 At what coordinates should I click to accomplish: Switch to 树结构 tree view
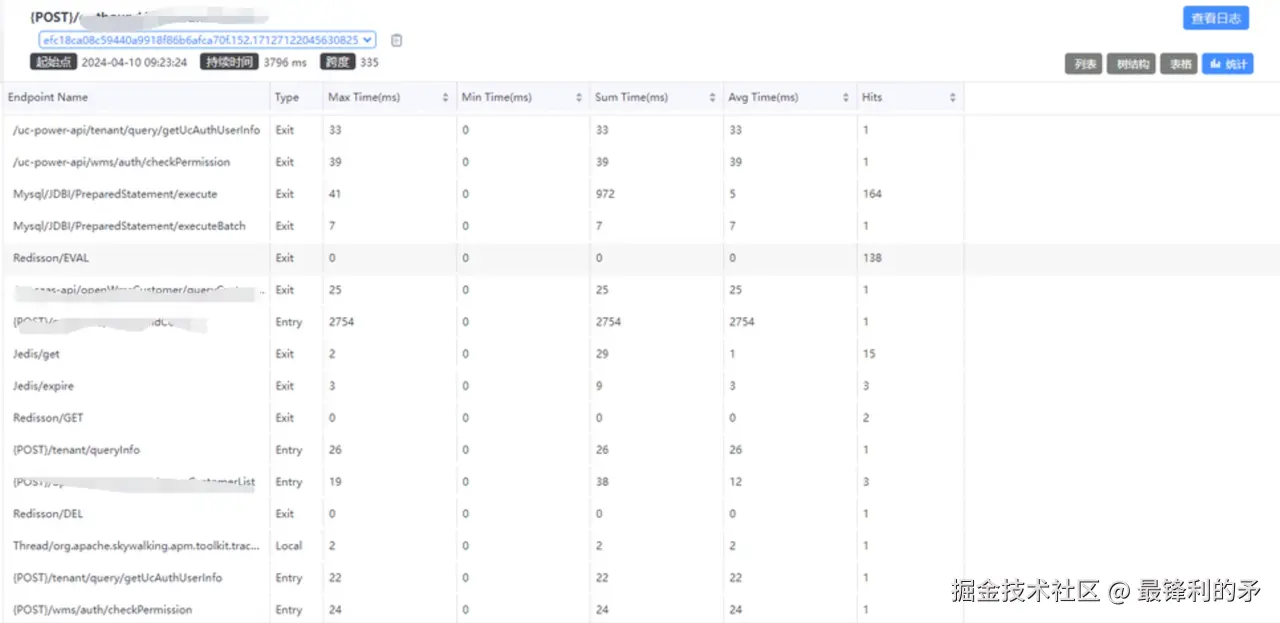click(x=1131, y=64)
